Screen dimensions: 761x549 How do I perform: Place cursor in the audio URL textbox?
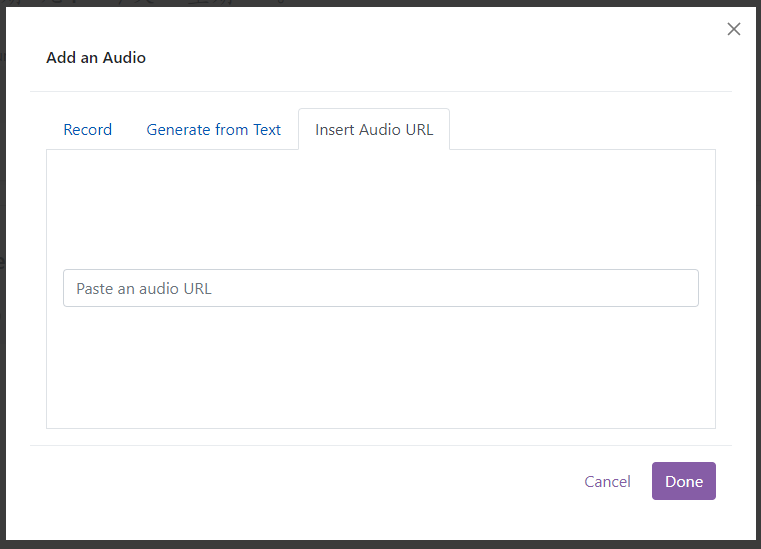point(380,288)
